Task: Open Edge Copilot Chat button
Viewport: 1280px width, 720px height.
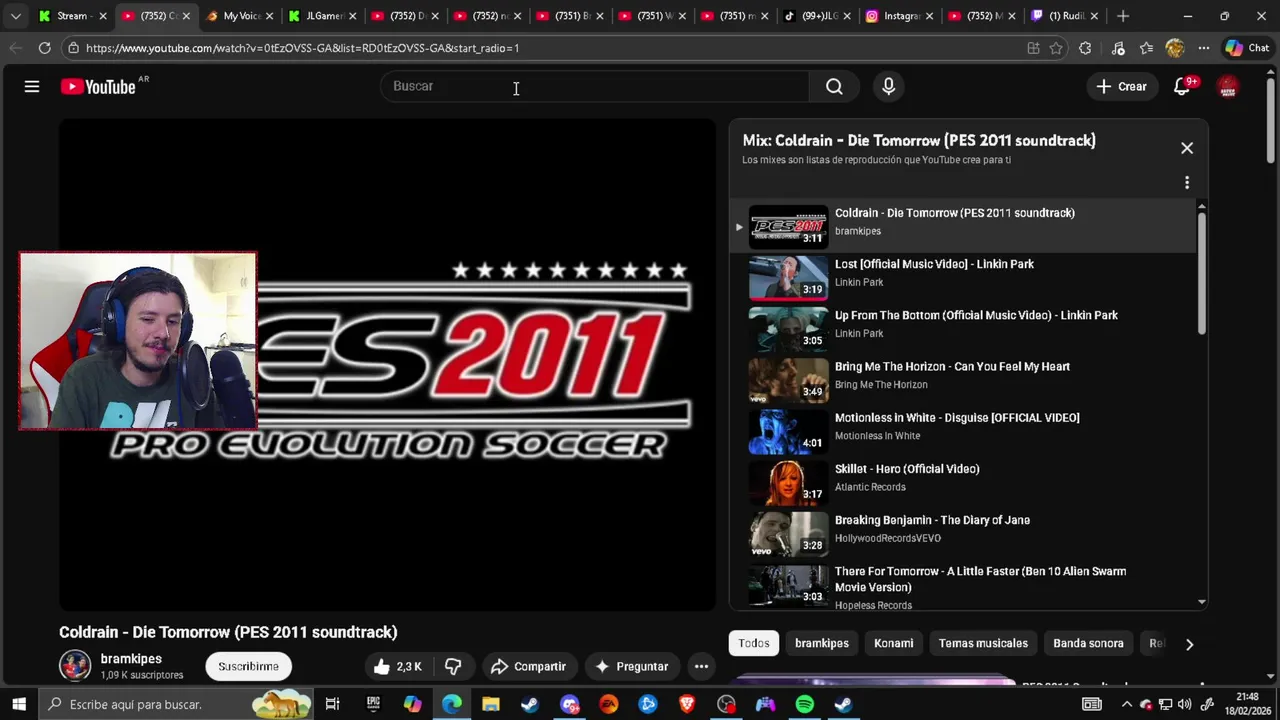Action: pyautogui.click(x=1247, y=48)
